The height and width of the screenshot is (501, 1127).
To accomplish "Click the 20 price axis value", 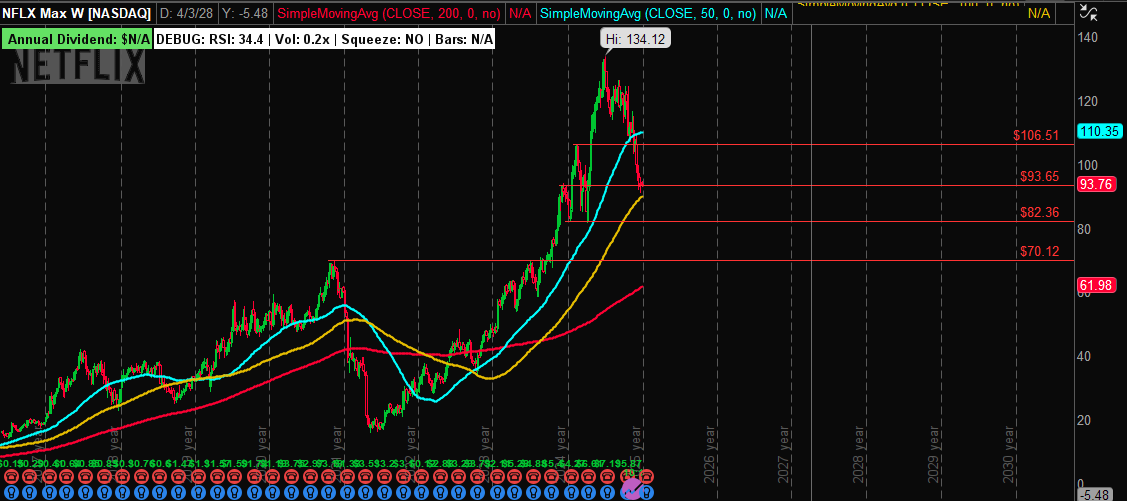I will tap(1085, 420).
